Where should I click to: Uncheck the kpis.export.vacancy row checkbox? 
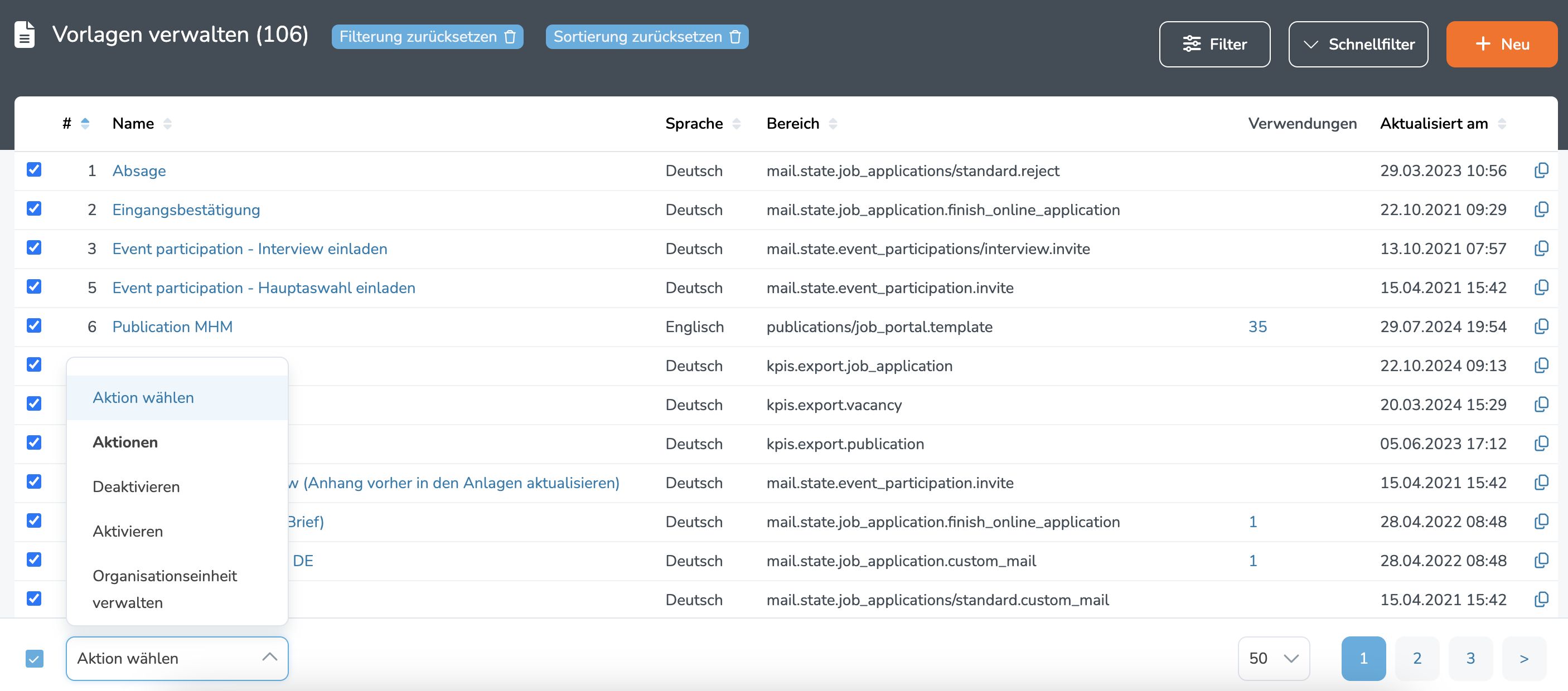[x=34, y=403]
